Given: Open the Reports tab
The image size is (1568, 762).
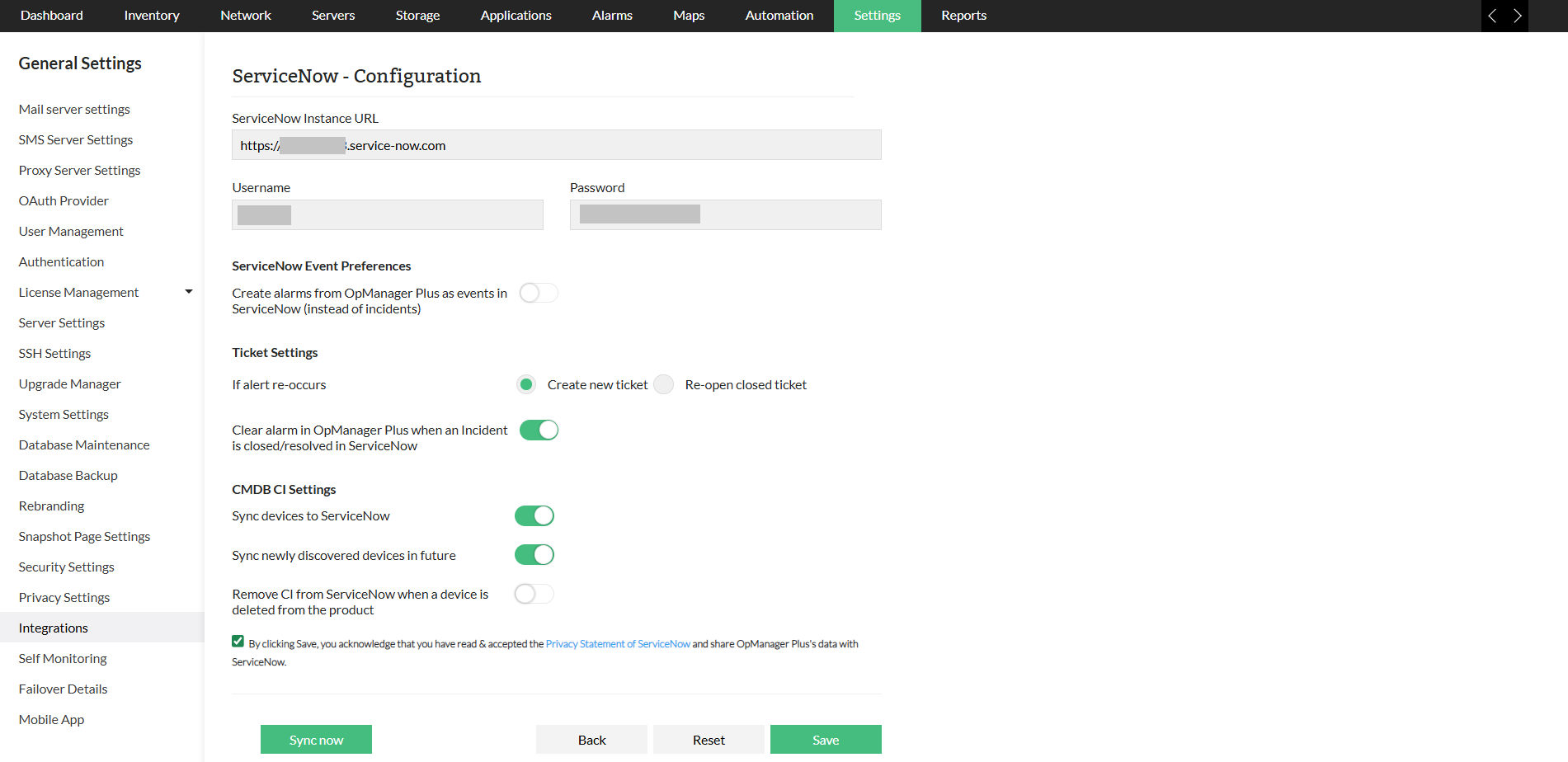Looking at the screenshot, I should pos(964,16).
